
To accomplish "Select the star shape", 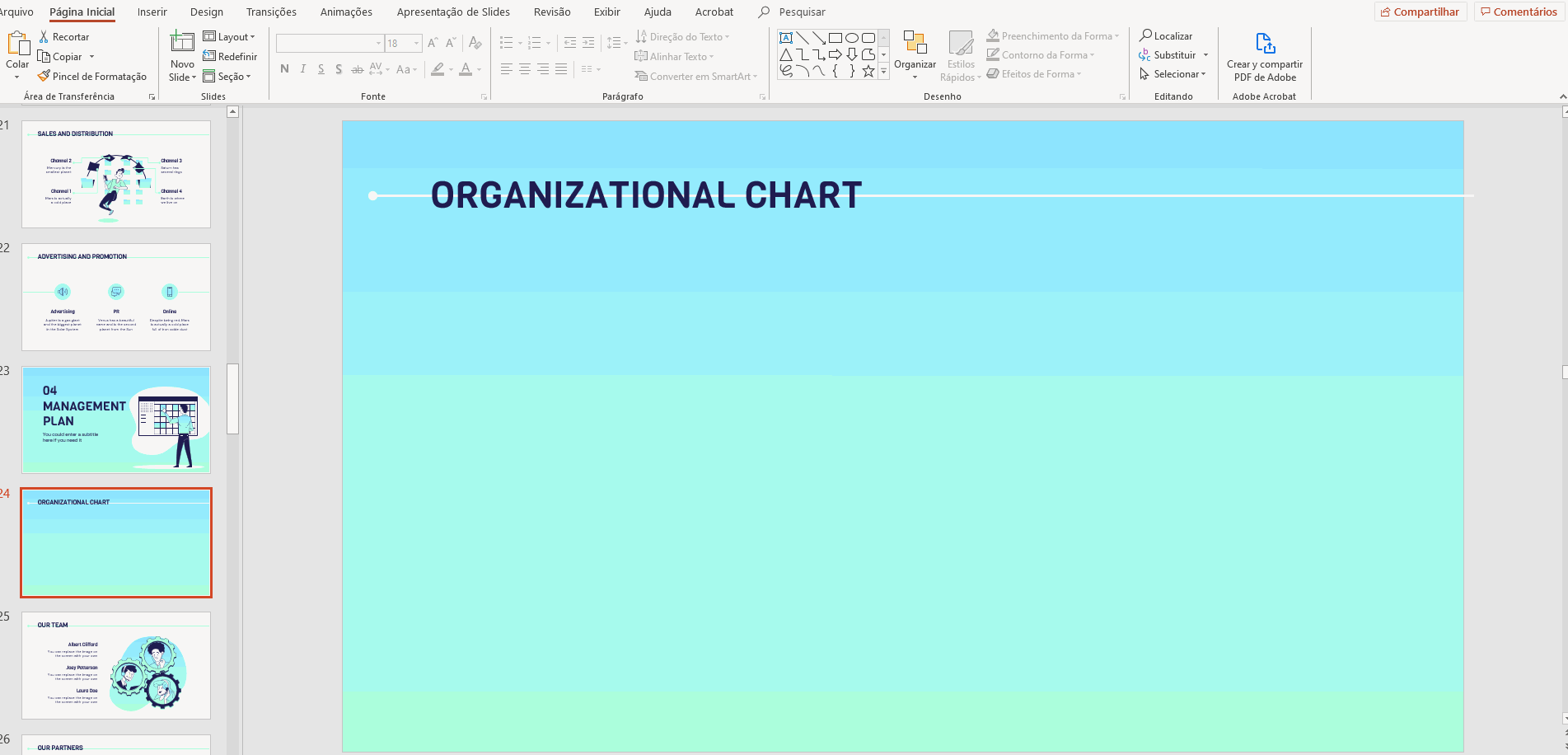I will pyautogui.click(x=868, y=71).
